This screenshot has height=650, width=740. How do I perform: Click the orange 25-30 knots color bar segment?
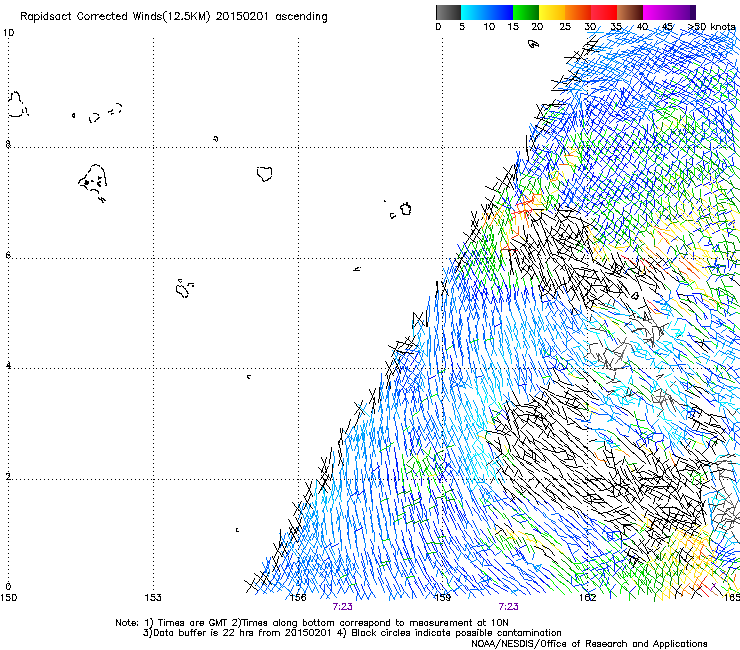[578, 12]
